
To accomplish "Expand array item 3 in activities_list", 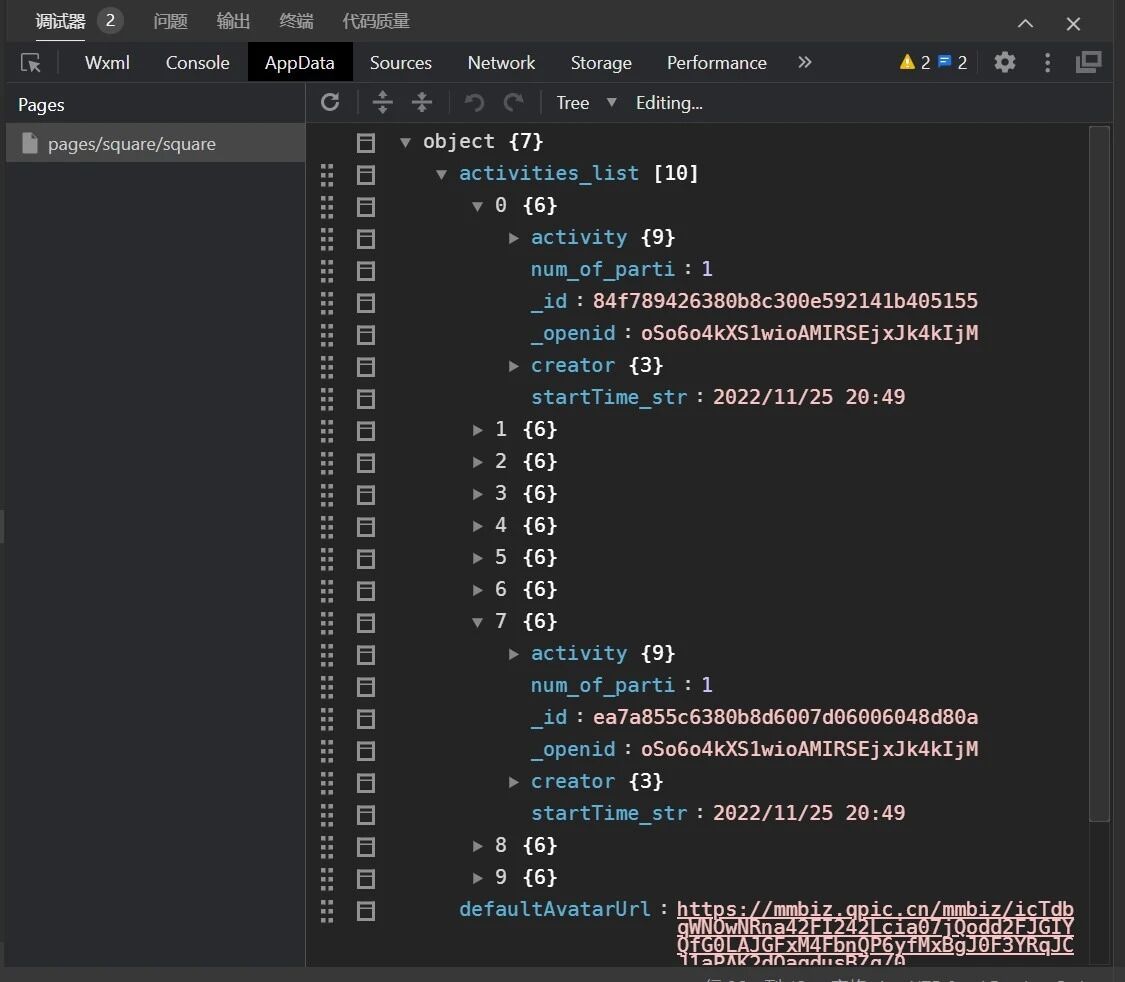I will click(478, 494).
